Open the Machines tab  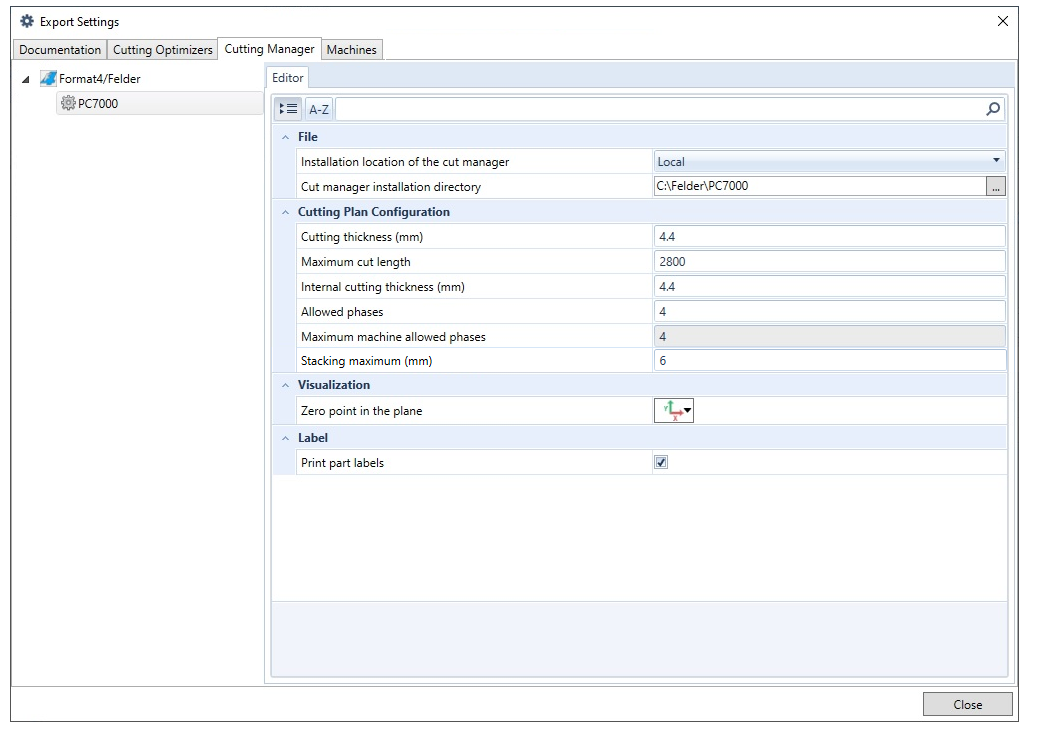352,50
